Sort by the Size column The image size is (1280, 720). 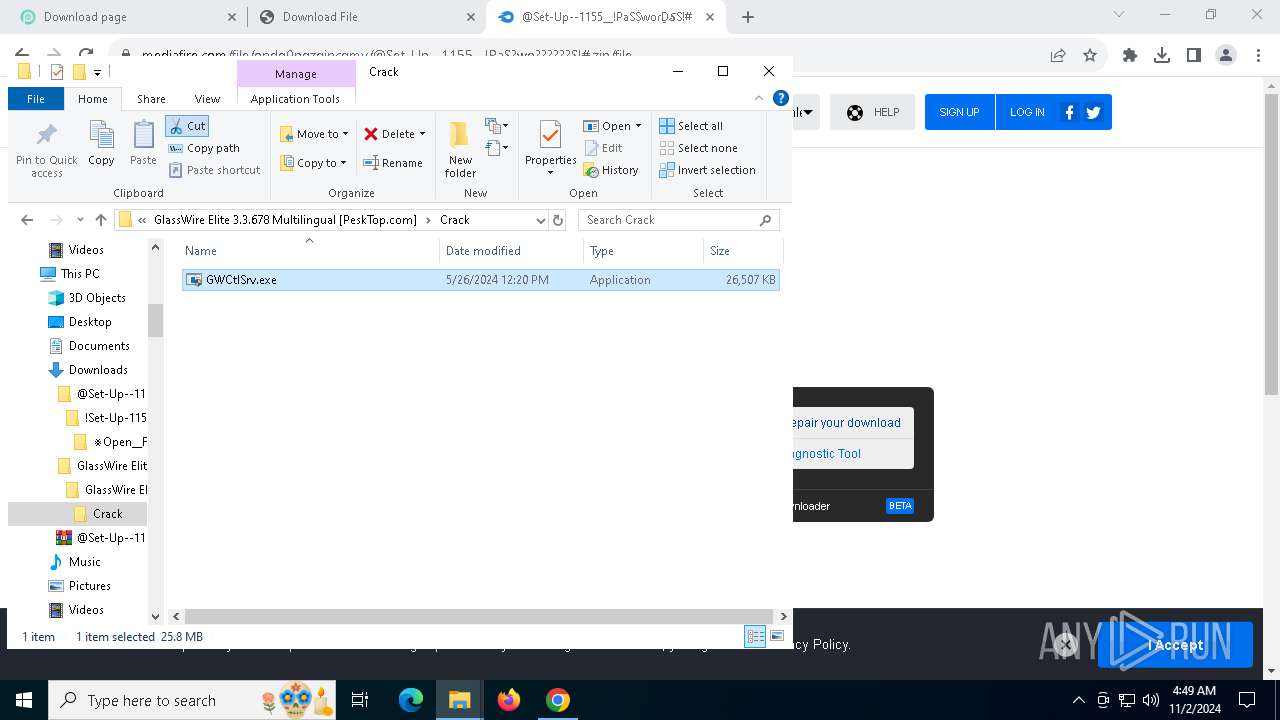(743, 251)
